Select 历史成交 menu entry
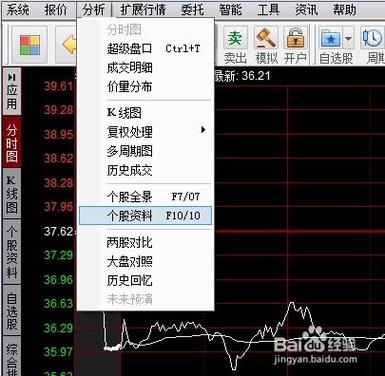This screenshot has height=376, width=385. [x=145, y=170]
